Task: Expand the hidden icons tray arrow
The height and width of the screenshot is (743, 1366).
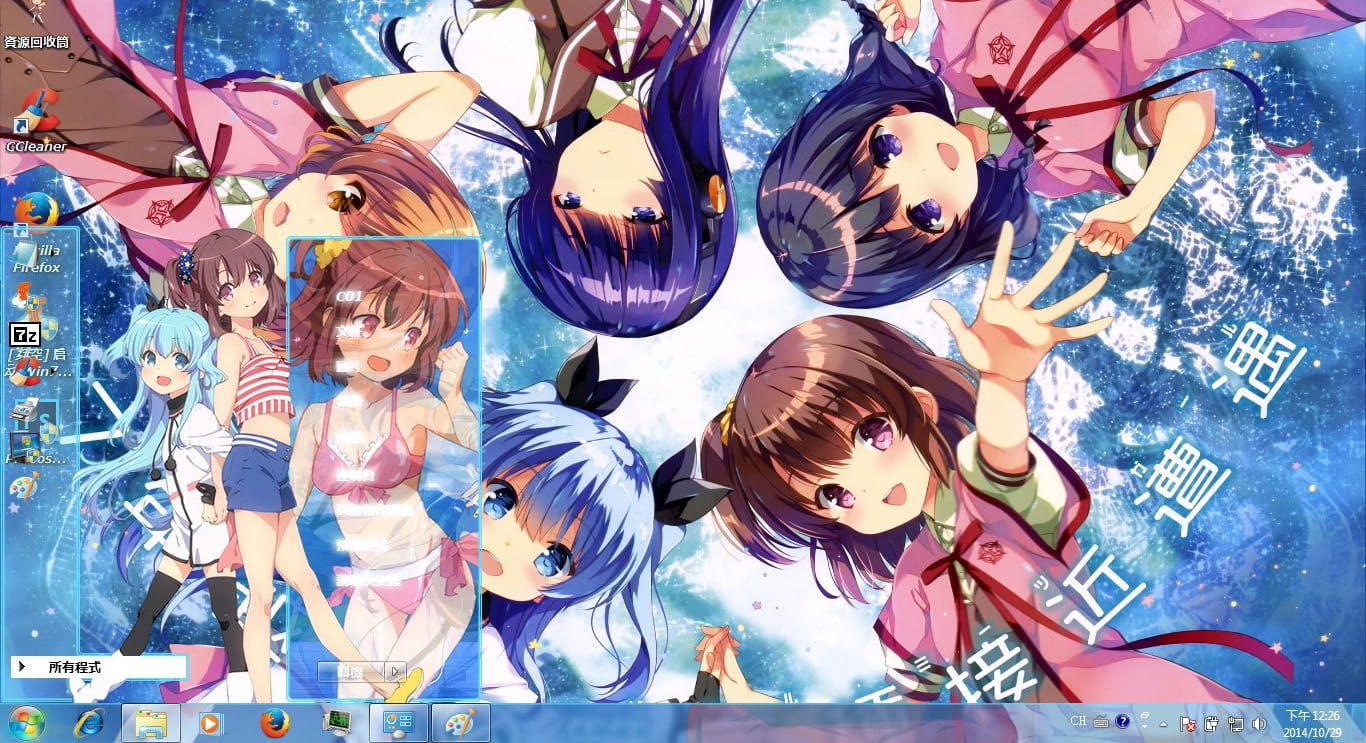Action: click(1164, 722)
